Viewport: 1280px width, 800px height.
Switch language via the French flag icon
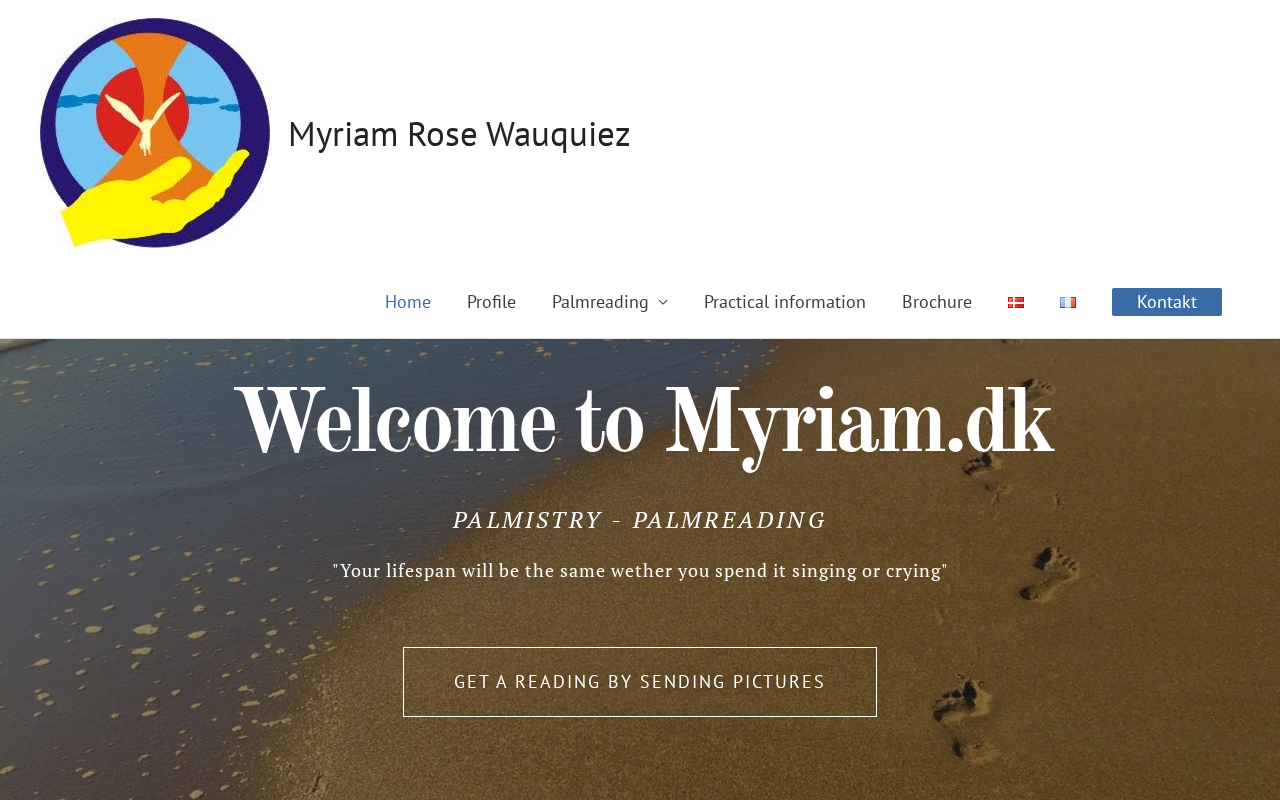click(1068, 302)
